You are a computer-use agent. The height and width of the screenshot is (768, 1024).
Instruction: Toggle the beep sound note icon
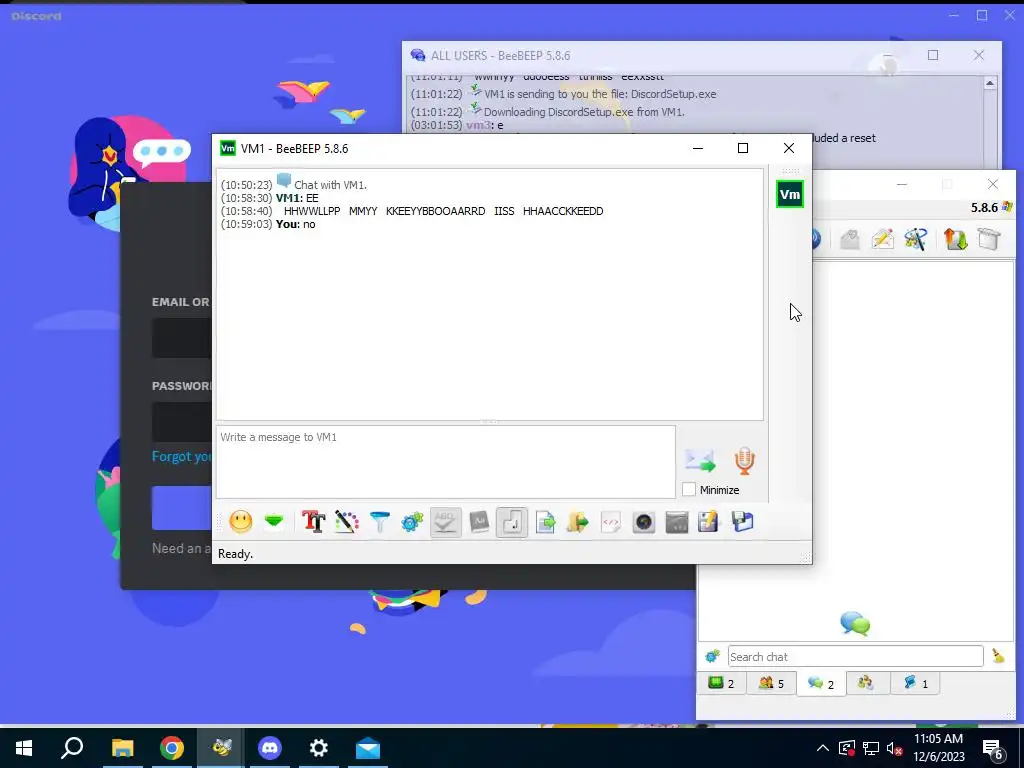pos(512,522)
